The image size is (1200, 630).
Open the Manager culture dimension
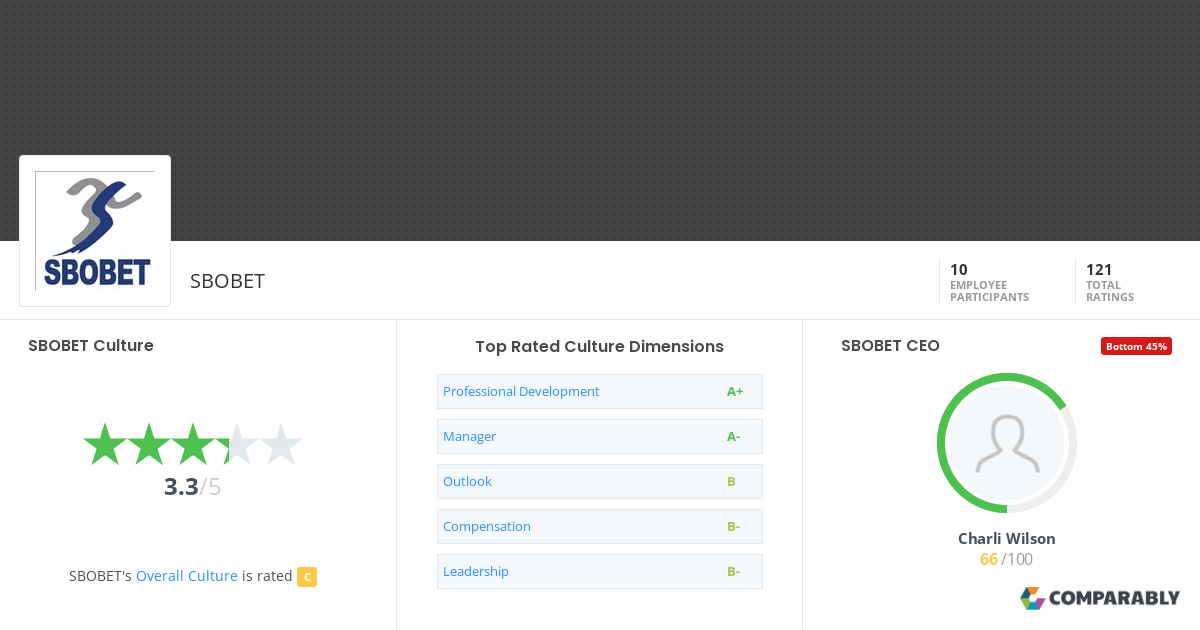(469, 437)
